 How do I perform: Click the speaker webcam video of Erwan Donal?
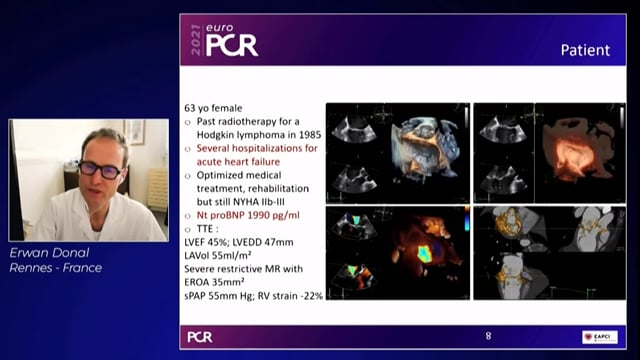[x=89, y=180]
